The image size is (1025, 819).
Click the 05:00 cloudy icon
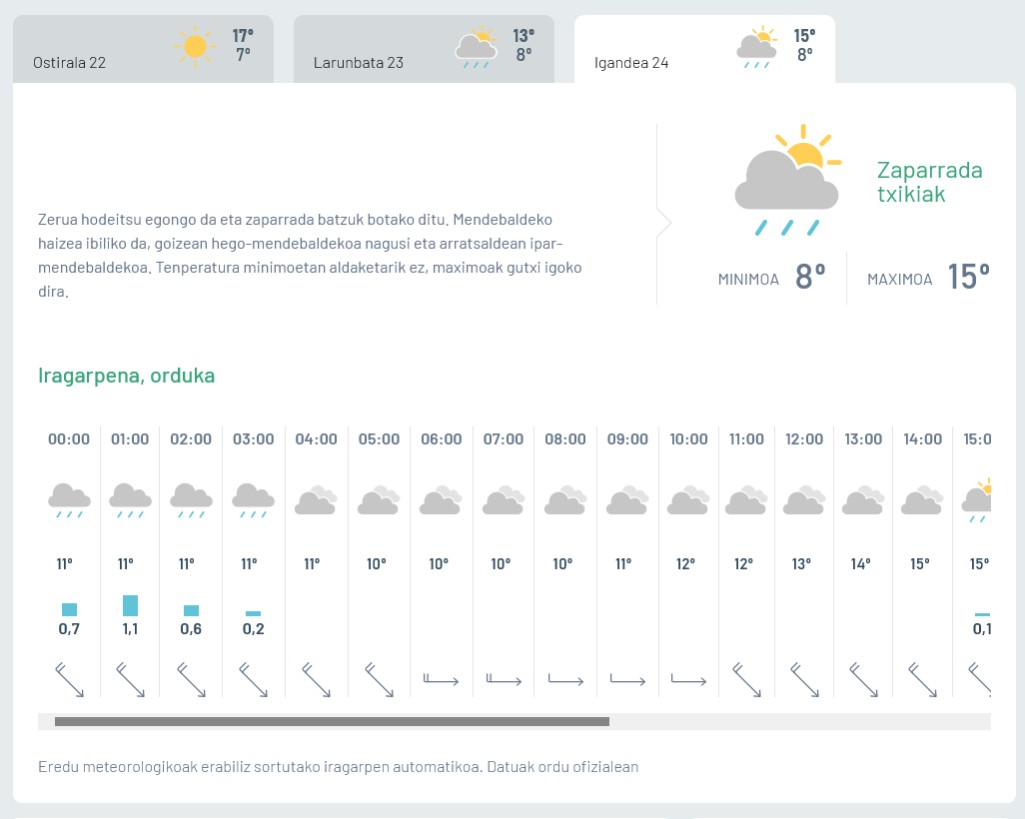click(x=378, y=500)
